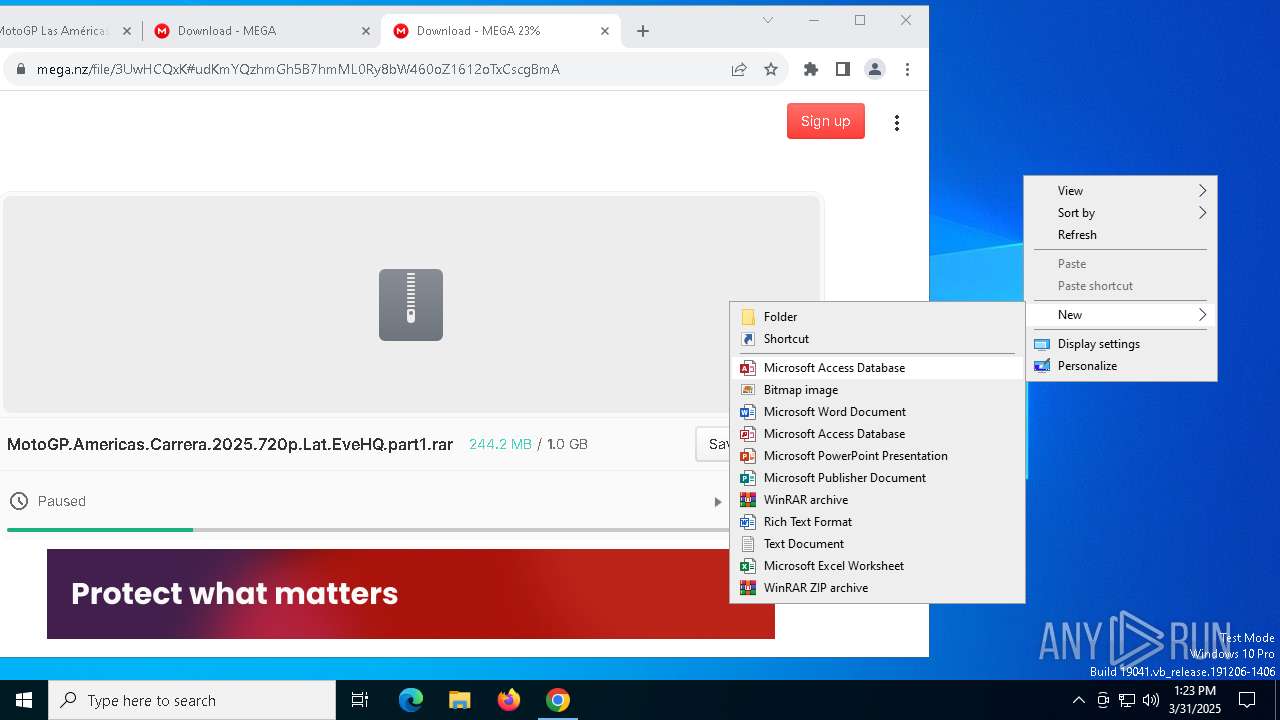This screenshot has width=1280, height=720.
Task: Open the volume speaker tray icon
Action: click(1151, 700)
